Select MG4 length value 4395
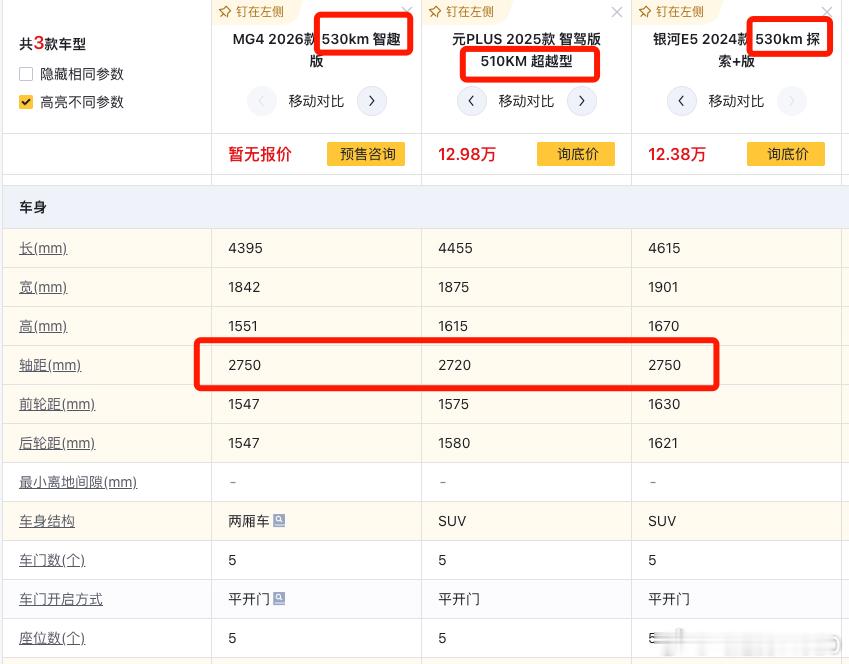This screenshot has width=849, height=664. pyautogui.click(x=245, y=249)
